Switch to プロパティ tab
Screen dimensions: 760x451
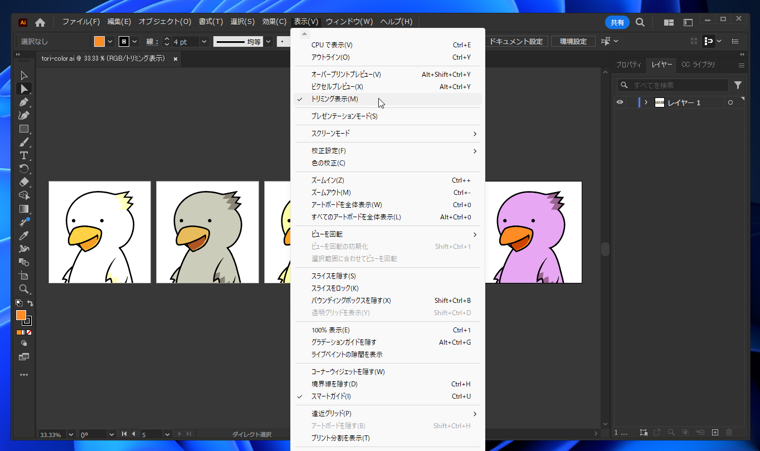point(629,65)
